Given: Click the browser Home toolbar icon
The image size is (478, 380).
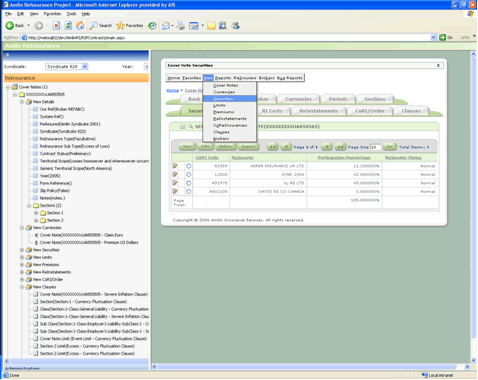Looking at the screenshot, I should [80, 25].
